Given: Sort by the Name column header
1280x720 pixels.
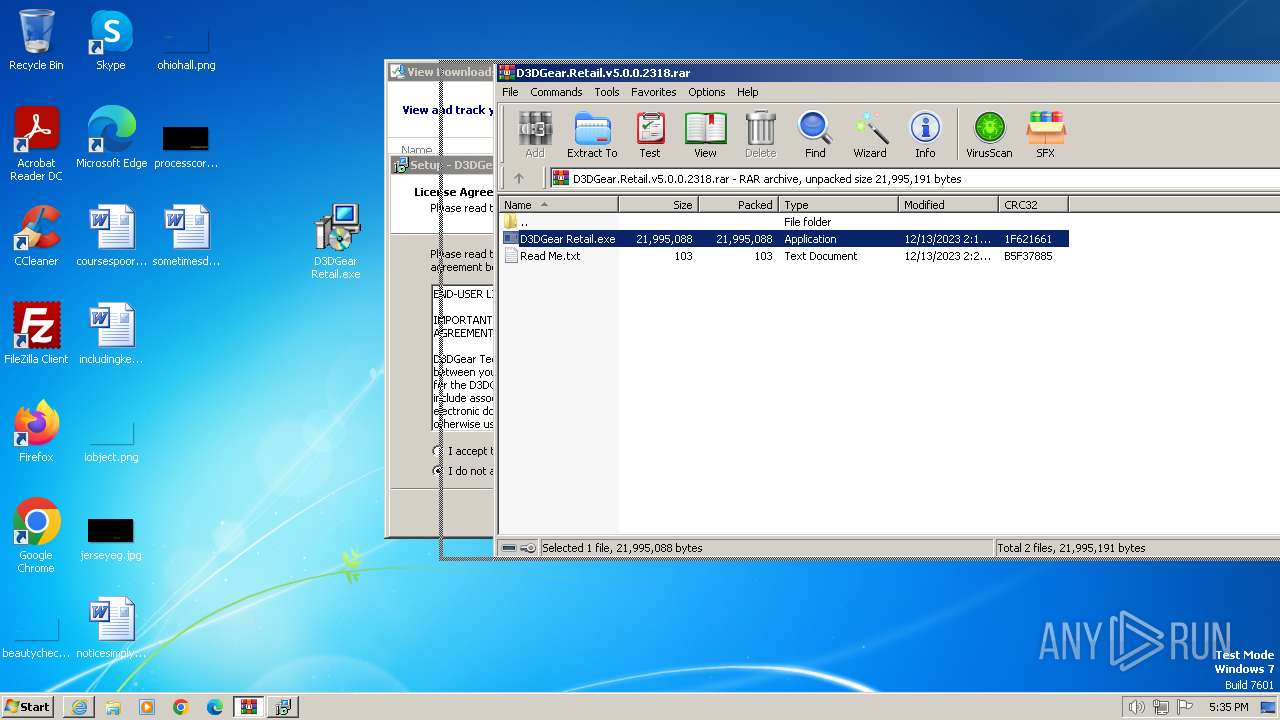Looking at the screenshot, I should pyautogui.click(x=558, y=205).
